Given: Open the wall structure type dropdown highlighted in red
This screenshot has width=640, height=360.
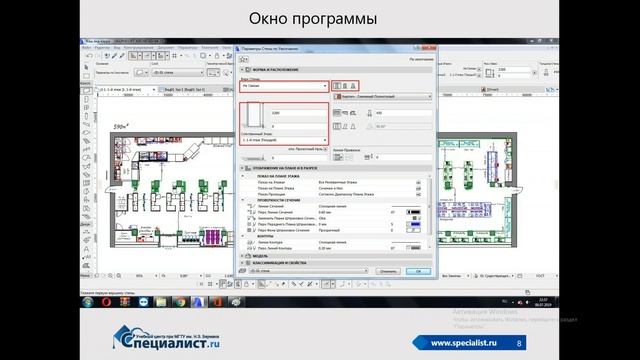Looking at the screenshot, I should pos(284,86).
